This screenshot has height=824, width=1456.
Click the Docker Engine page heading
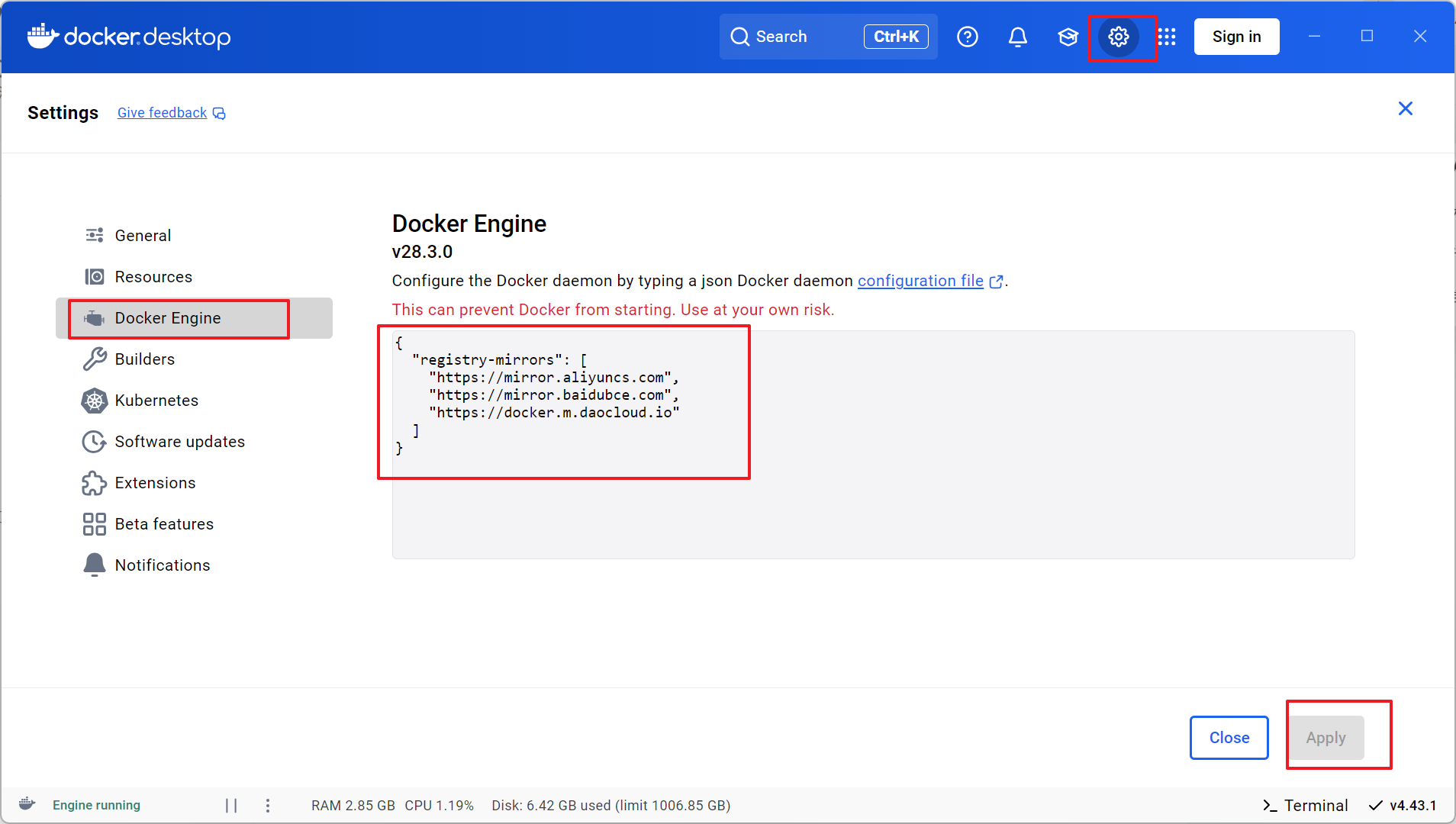469,224
